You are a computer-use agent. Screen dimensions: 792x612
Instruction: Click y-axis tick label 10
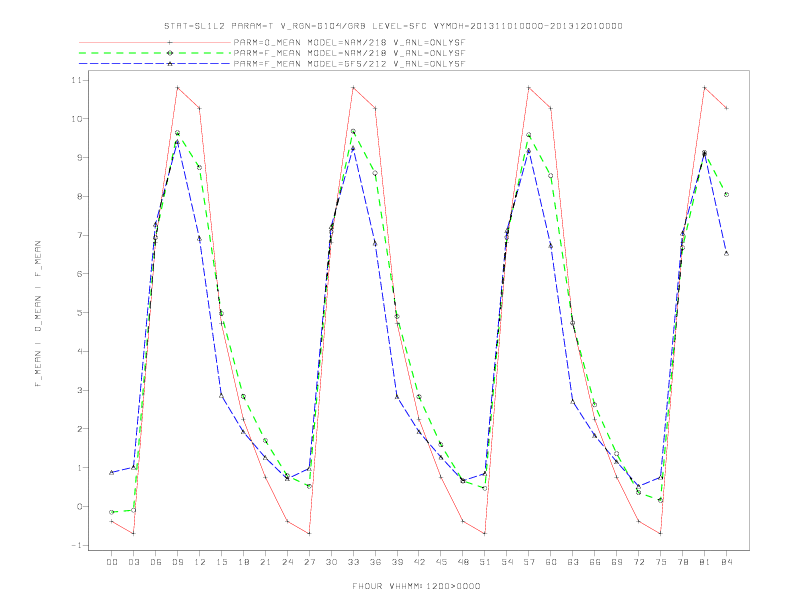[x=77, y=119]
